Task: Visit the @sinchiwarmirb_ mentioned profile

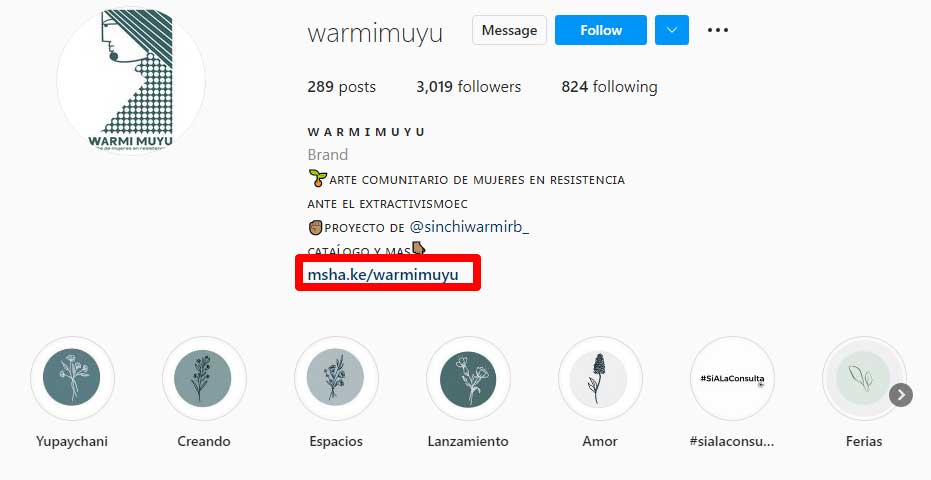Action: pyautogui.click(x=469, y=227)
